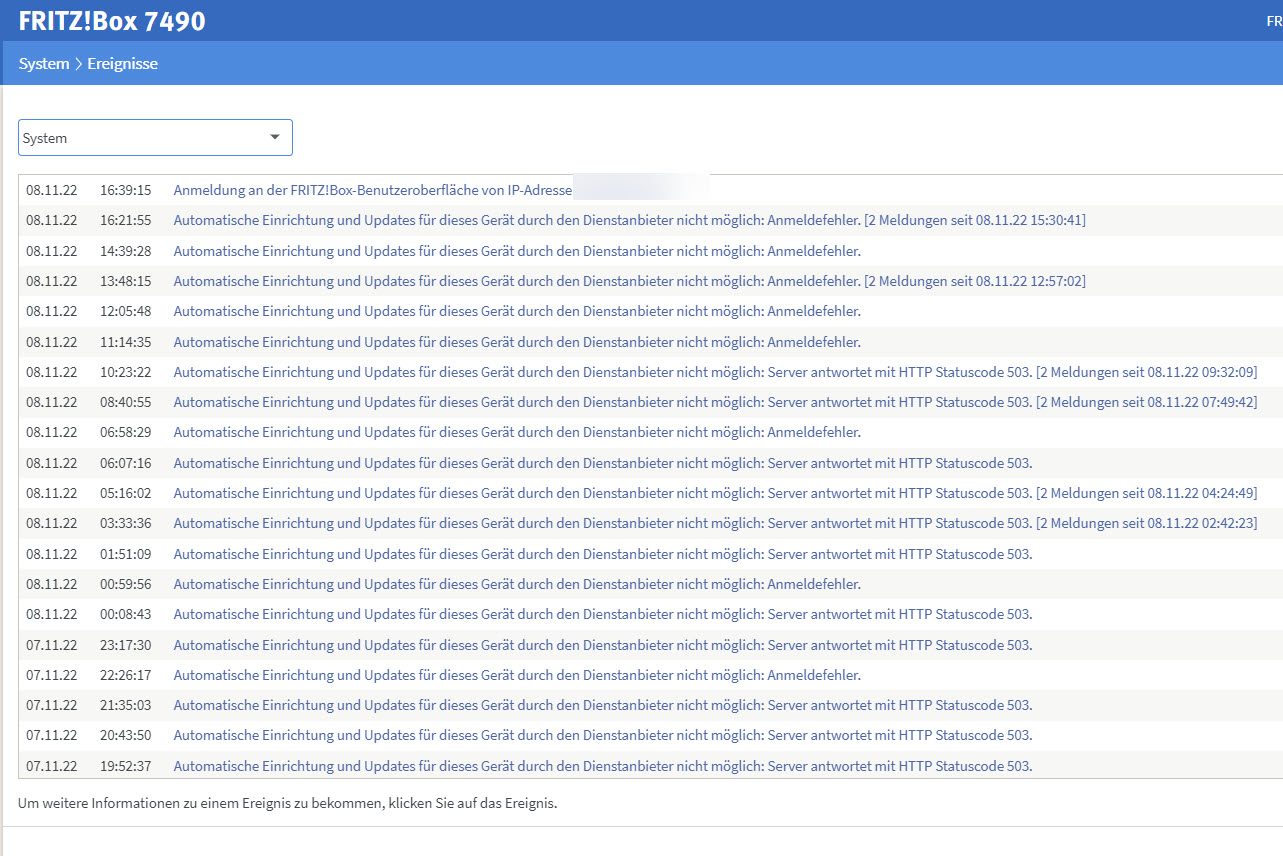This screenshot has width=1283, height=856.
Task: Open the 05:16:02 Statuscode 503 event
Action: pyautogui.click(x=715, y=493)
